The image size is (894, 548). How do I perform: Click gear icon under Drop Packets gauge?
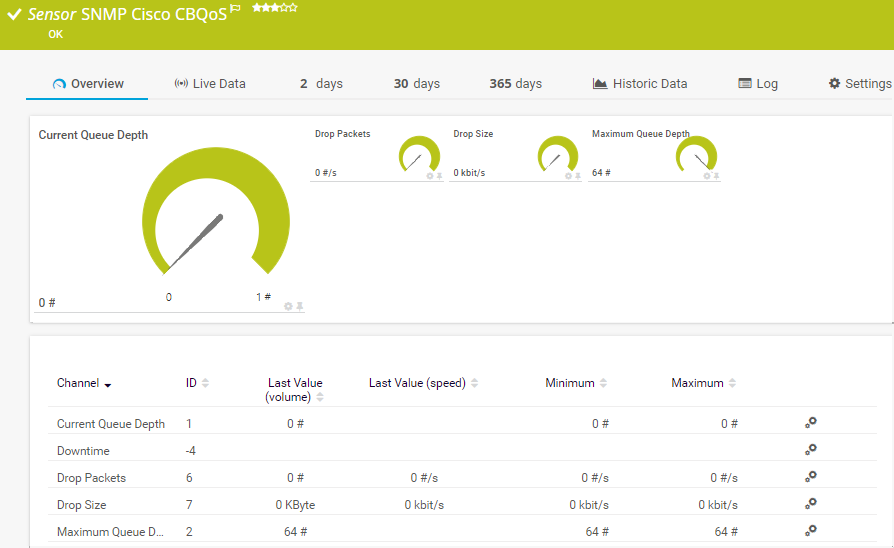tap(430, 176)
